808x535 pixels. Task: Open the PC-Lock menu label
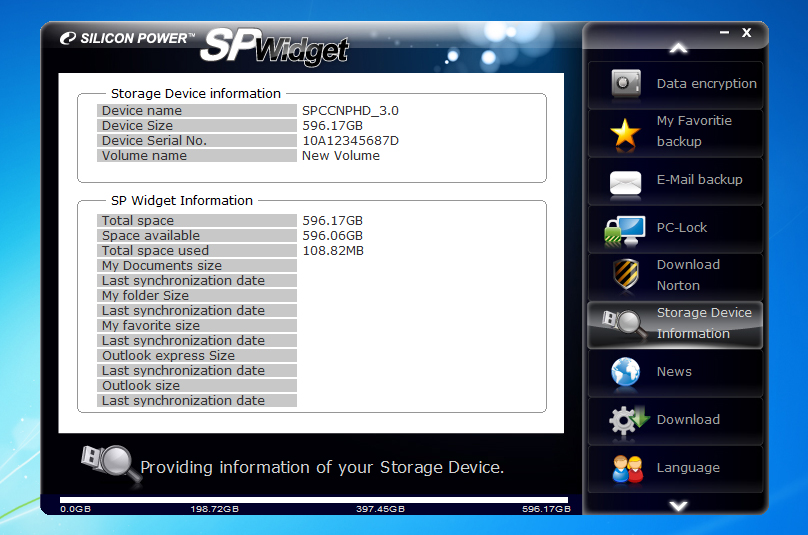682,228
